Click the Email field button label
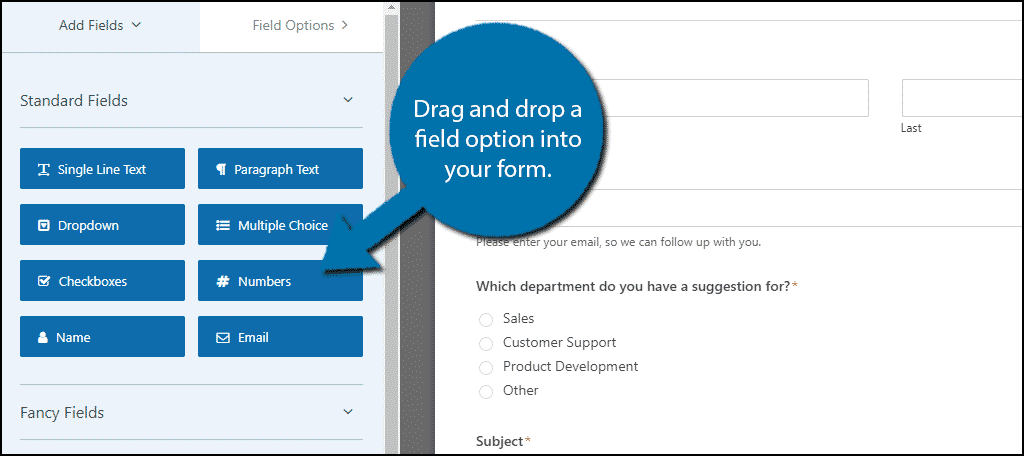The width and height of the screenshot is (1024, 456). (253, 338)
